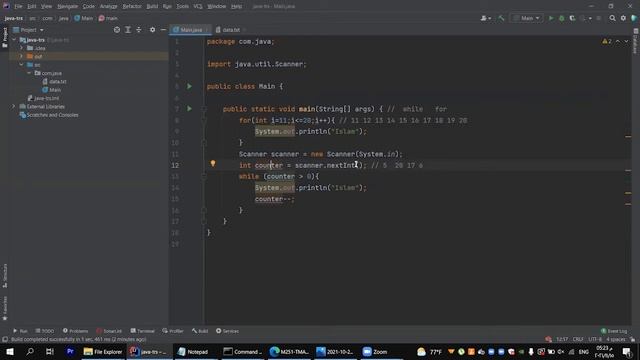Collapse the com.java package node
The image size is (640, 360).
(x=29, y=73)
